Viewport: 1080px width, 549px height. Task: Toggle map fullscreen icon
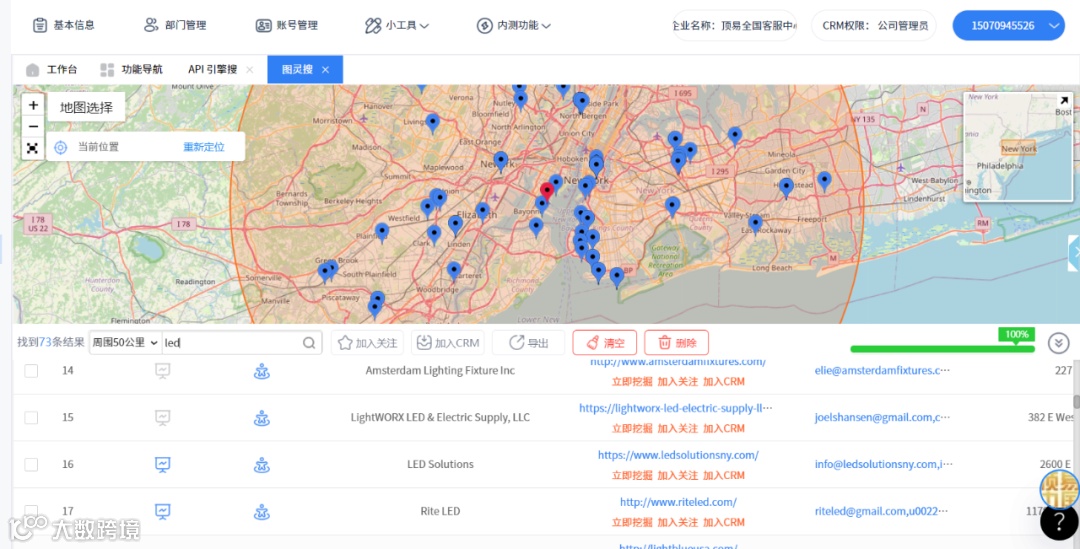point(33,148)
